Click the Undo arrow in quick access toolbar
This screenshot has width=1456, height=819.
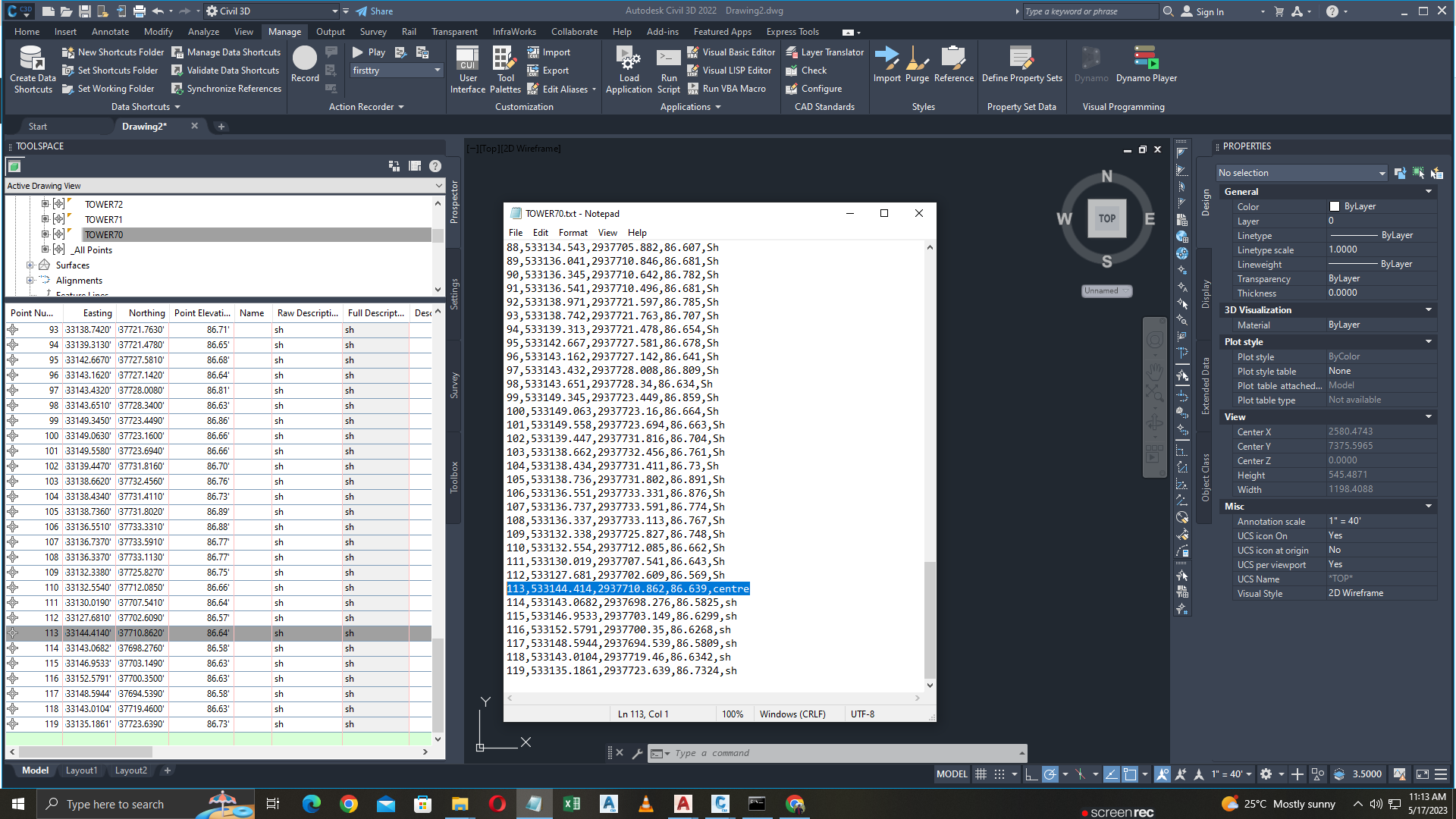coord(158,11)
